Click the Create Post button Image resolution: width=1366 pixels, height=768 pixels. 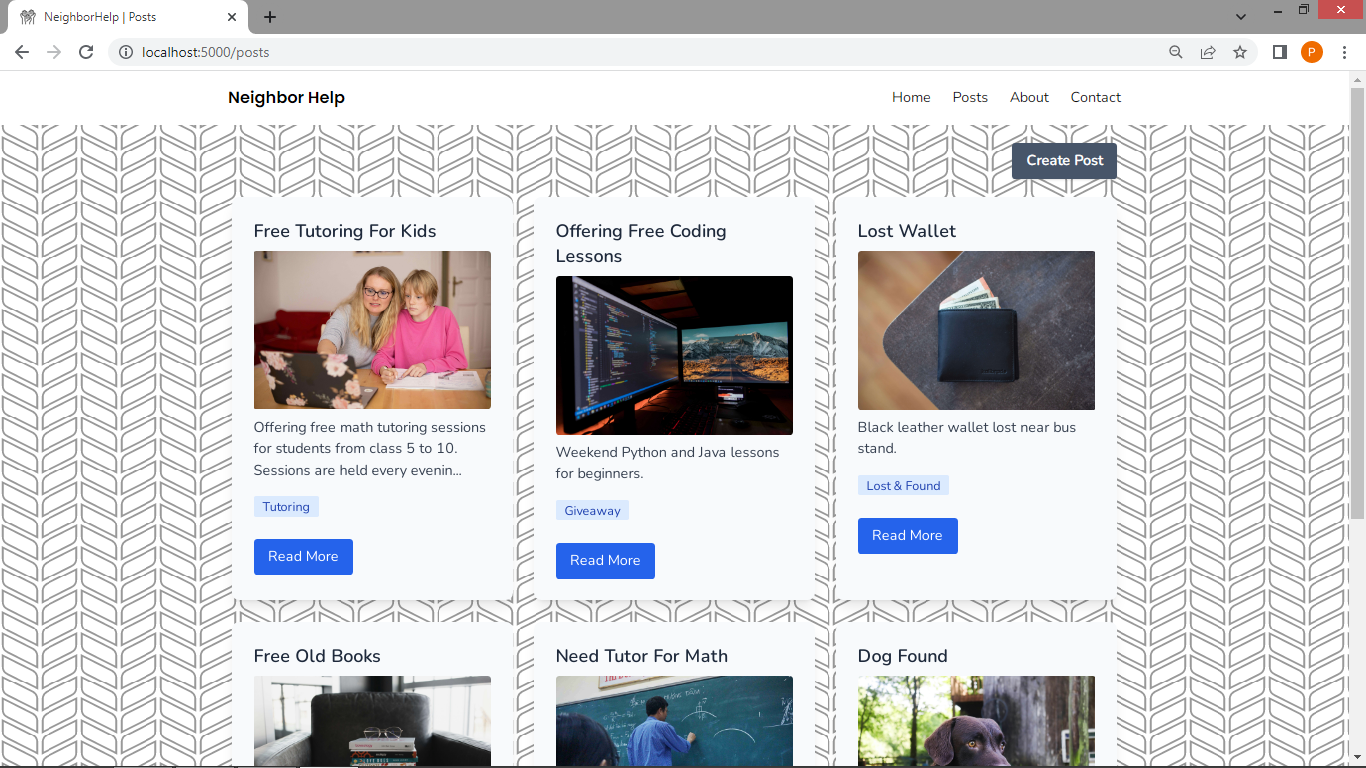pos(1064,160)
